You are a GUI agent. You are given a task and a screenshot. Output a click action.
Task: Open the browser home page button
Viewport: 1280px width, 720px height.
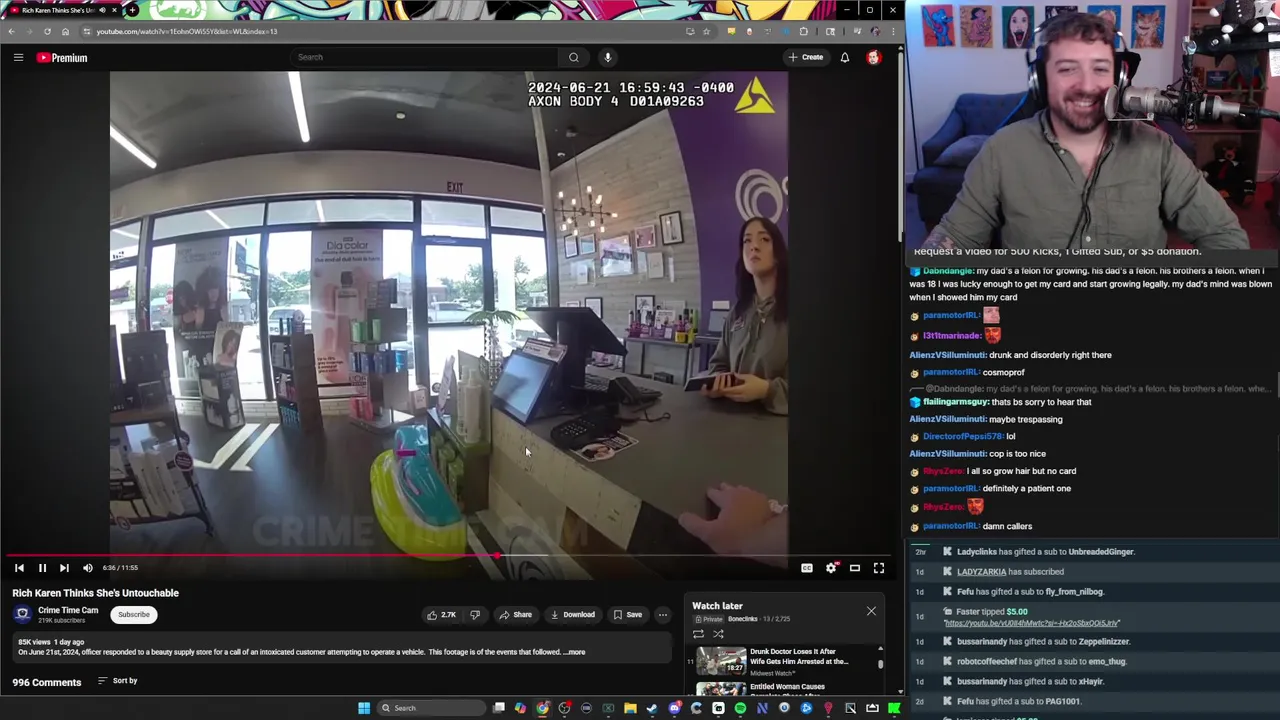[65, 31]
